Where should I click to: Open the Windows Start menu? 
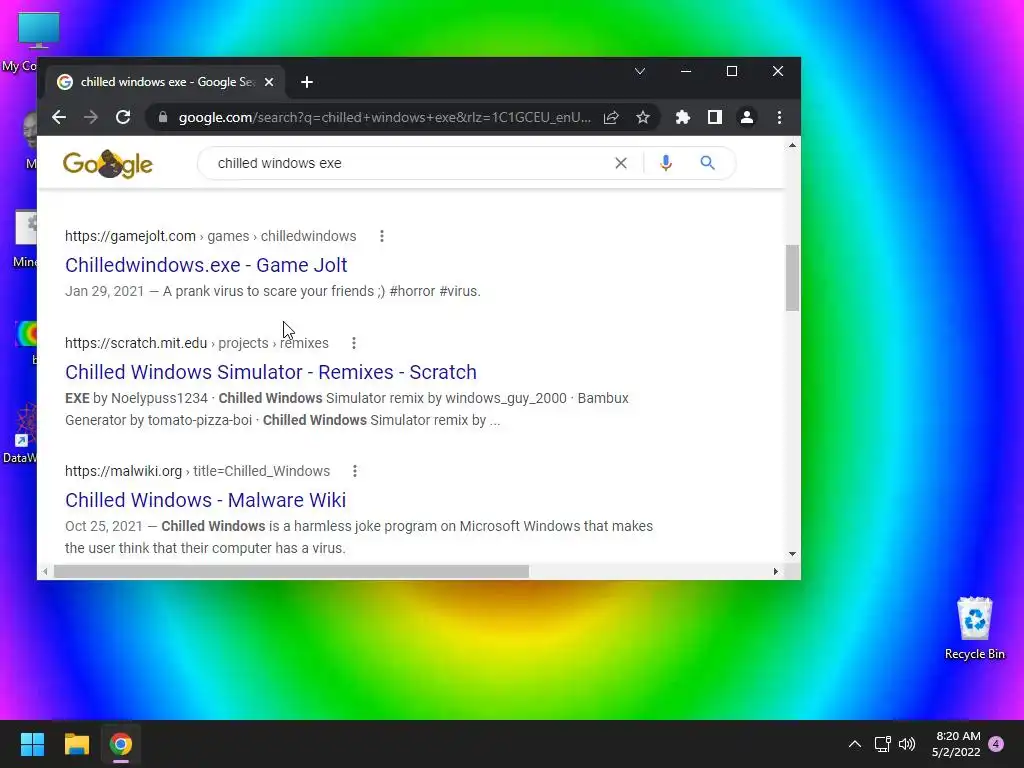[x=32, y=744]
